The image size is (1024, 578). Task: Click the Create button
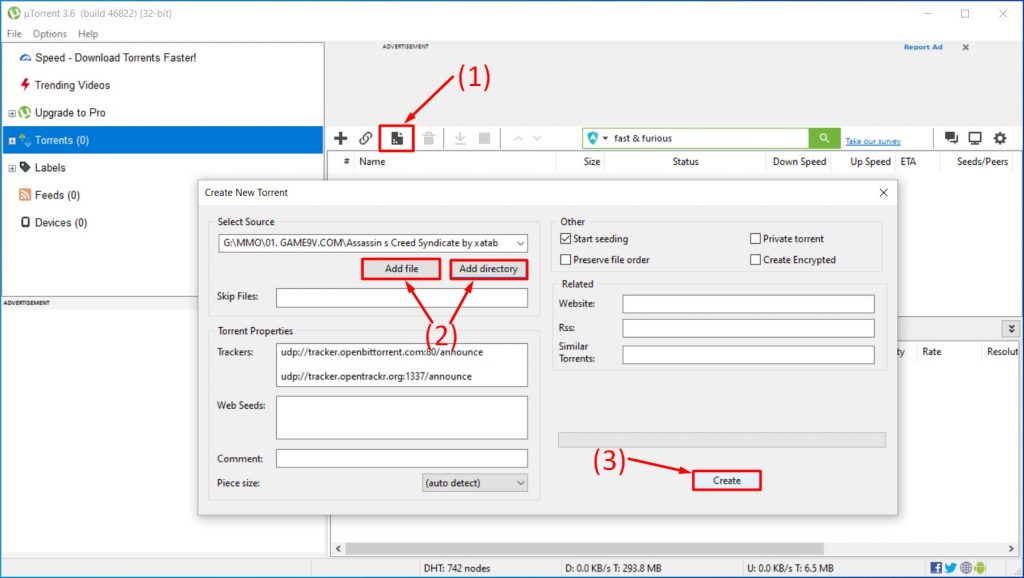click(727, 481)
